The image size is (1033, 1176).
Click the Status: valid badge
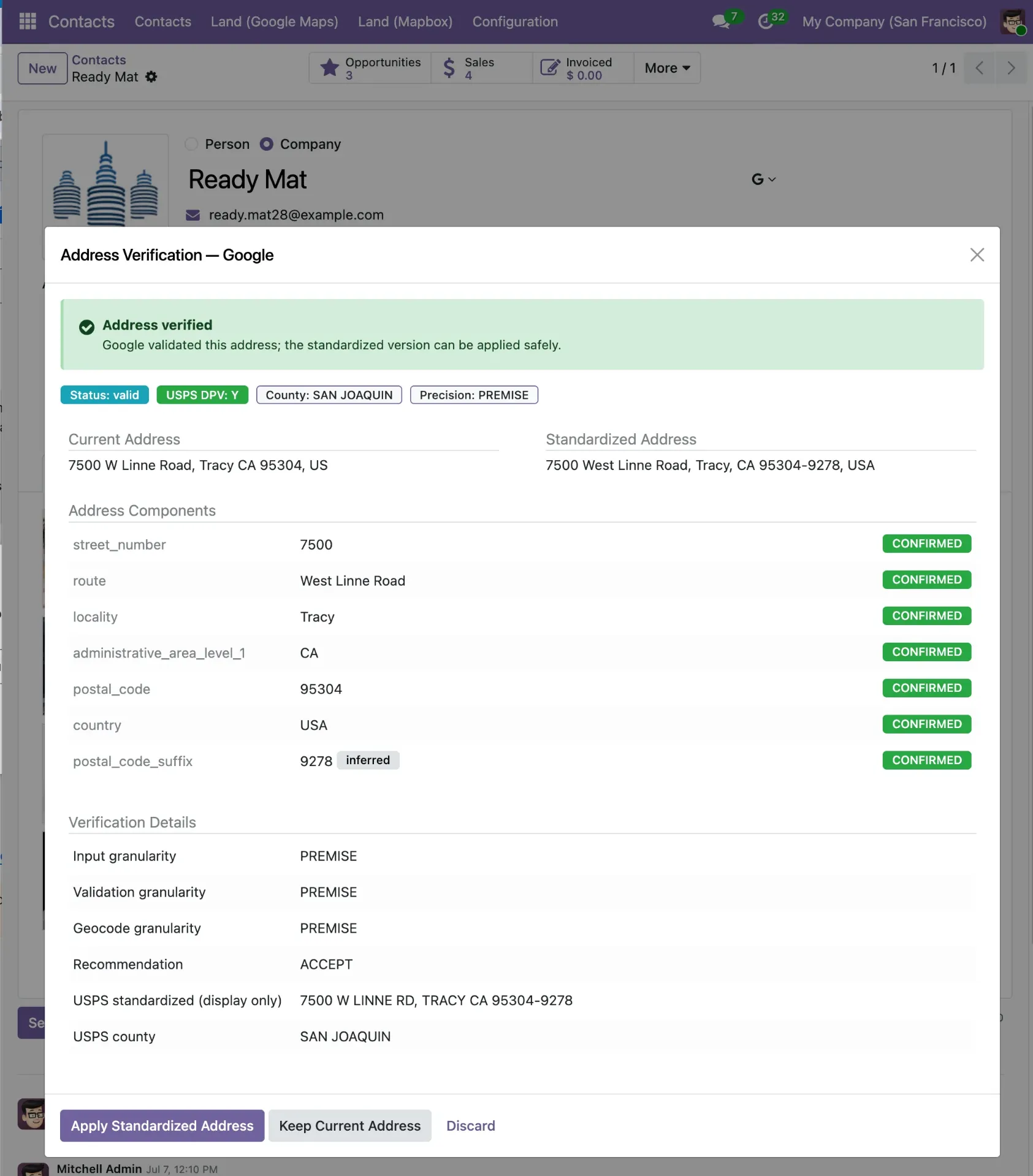[x=105, y=395]
